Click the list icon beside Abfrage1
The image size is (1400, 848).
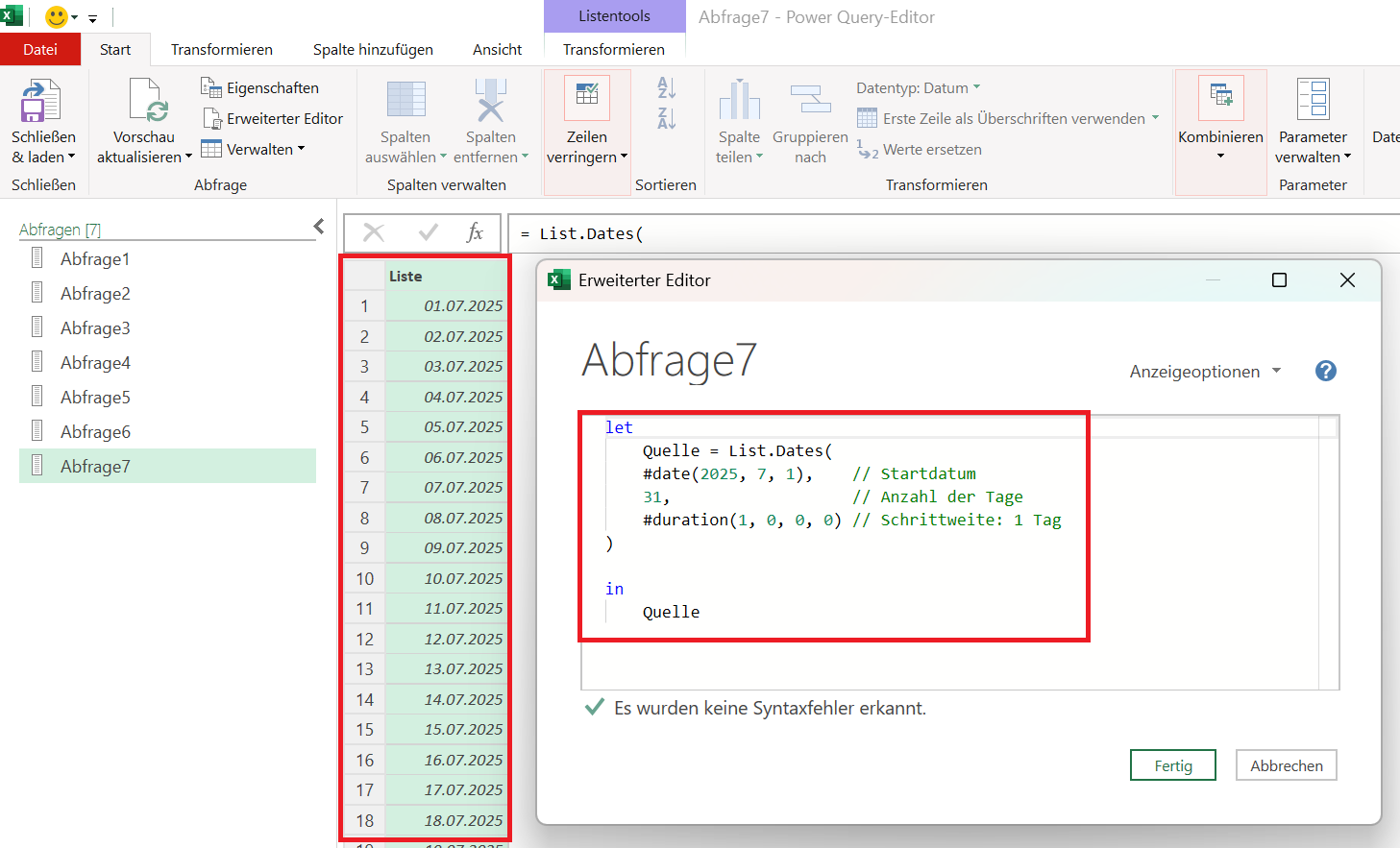(37, 257)
